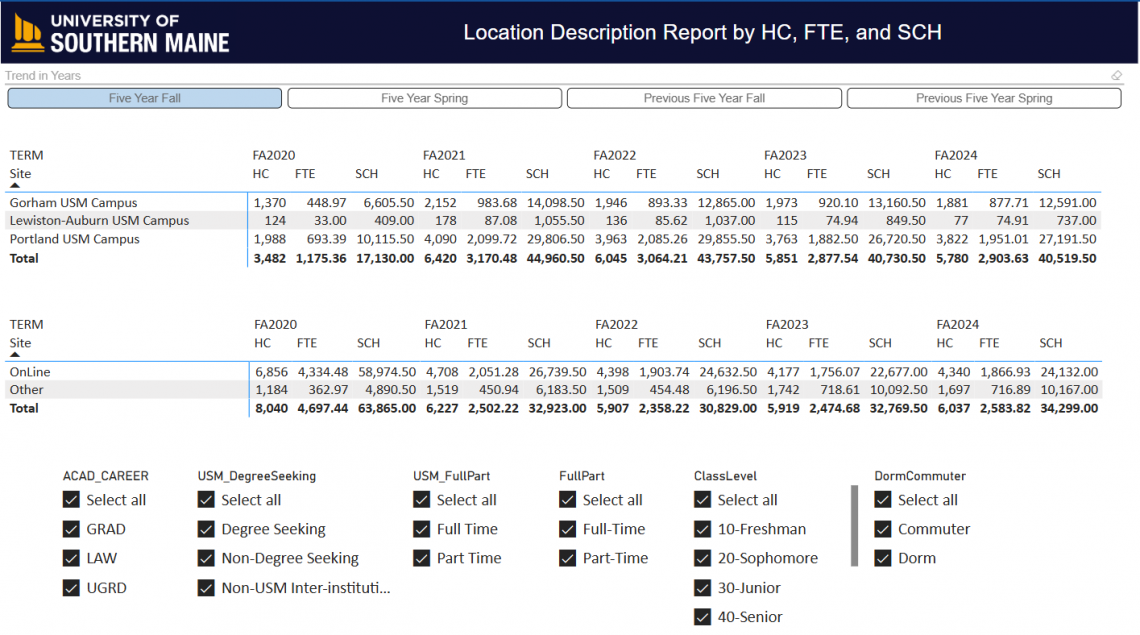Toggle the 10-Freshman class level checkbox
Screen dimensions: 1140x635
(x=702, y=530)
